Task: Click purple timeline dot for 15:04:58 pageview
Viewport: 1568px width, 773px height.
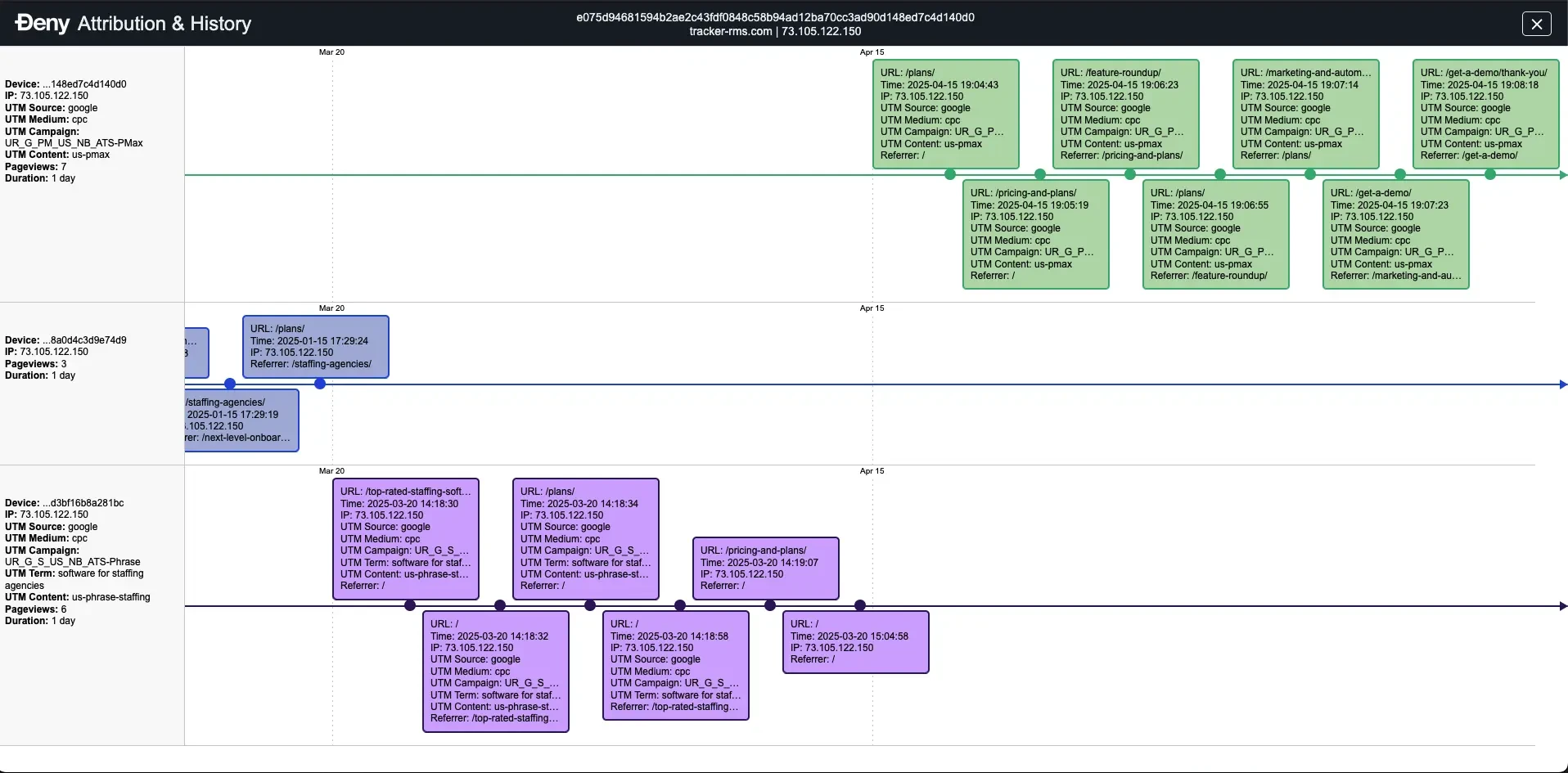Action: click(x=860, y=605)
